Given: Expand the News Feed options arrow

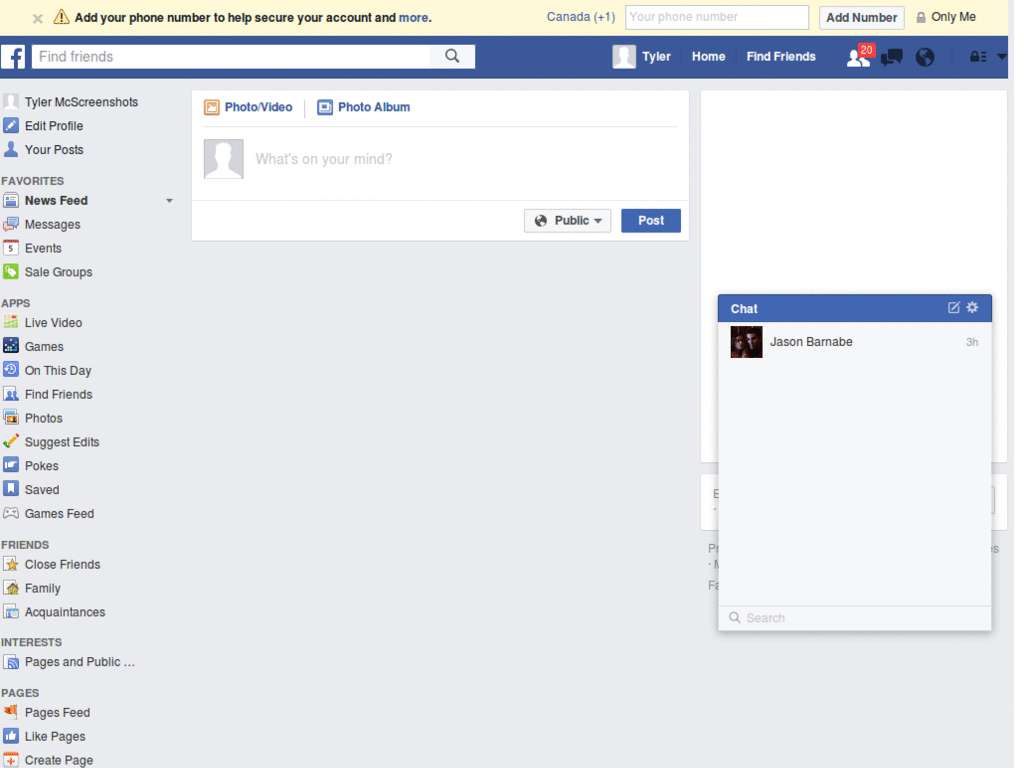Looking at the screenshot, I should (169, 201).
